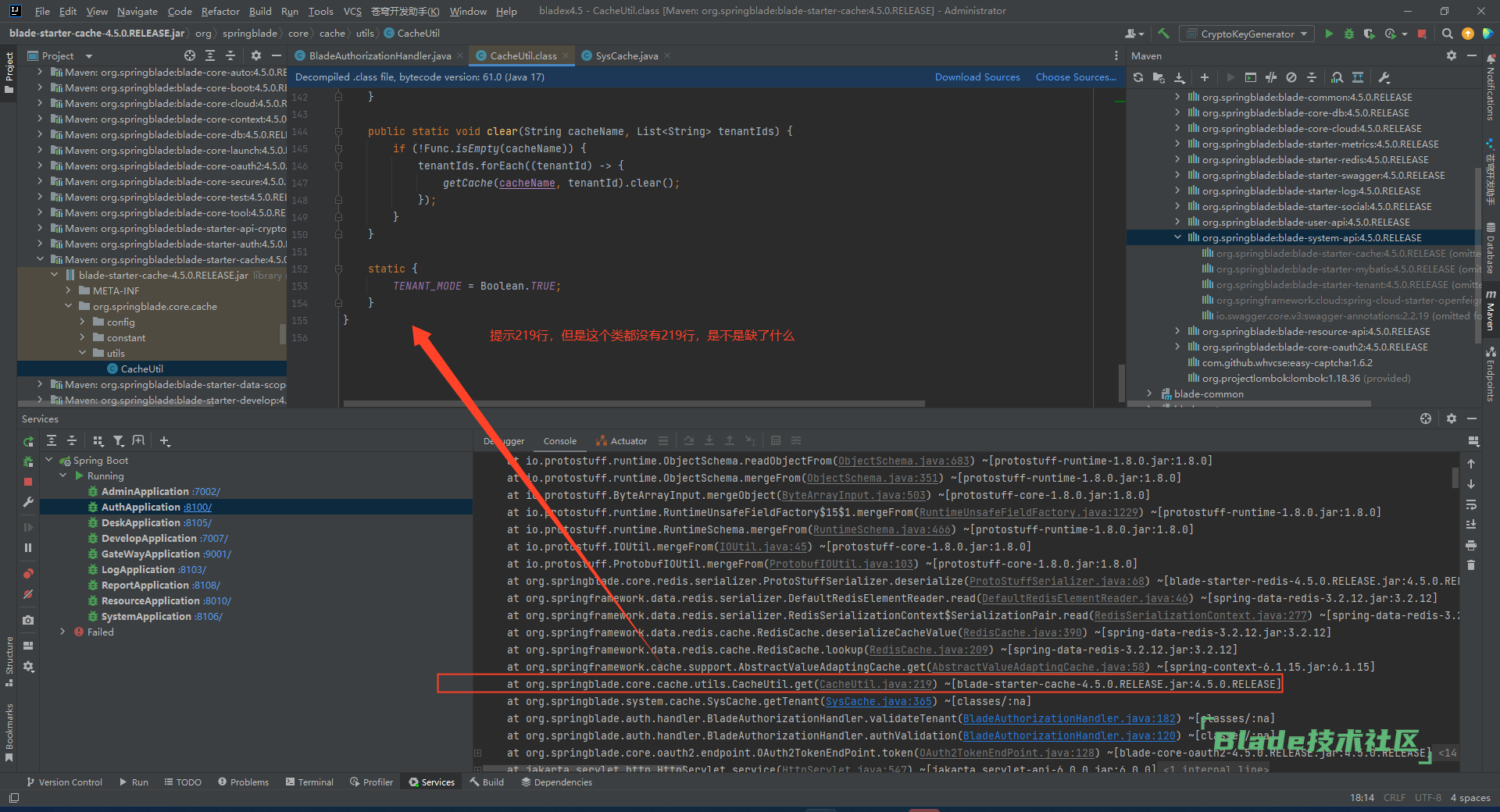Filter services with the funnel icon
The image size is (1500, 812).
(x=118, y=441)
